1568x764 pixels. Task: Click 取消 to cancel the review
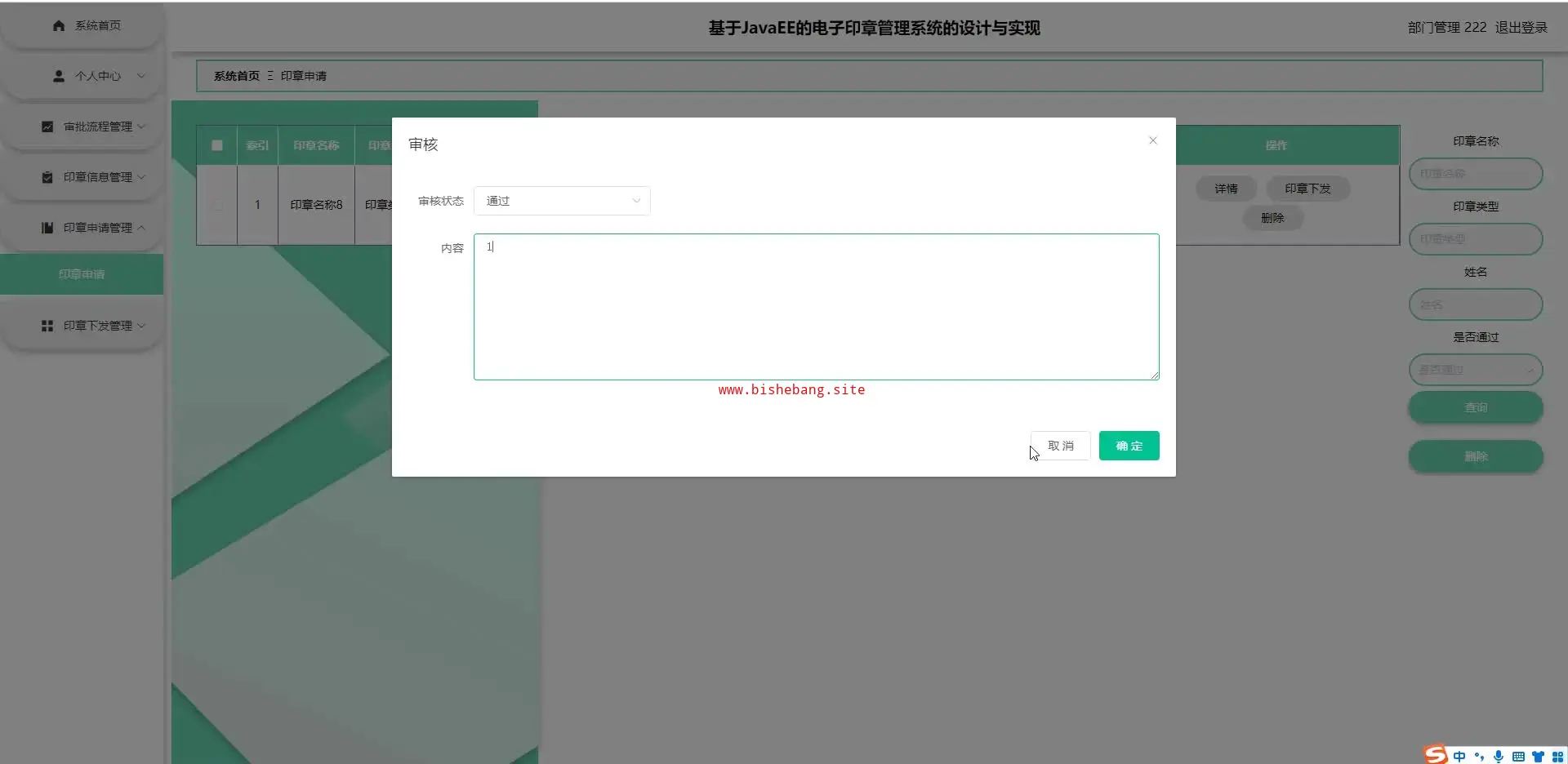click(x=1060, y=446)
